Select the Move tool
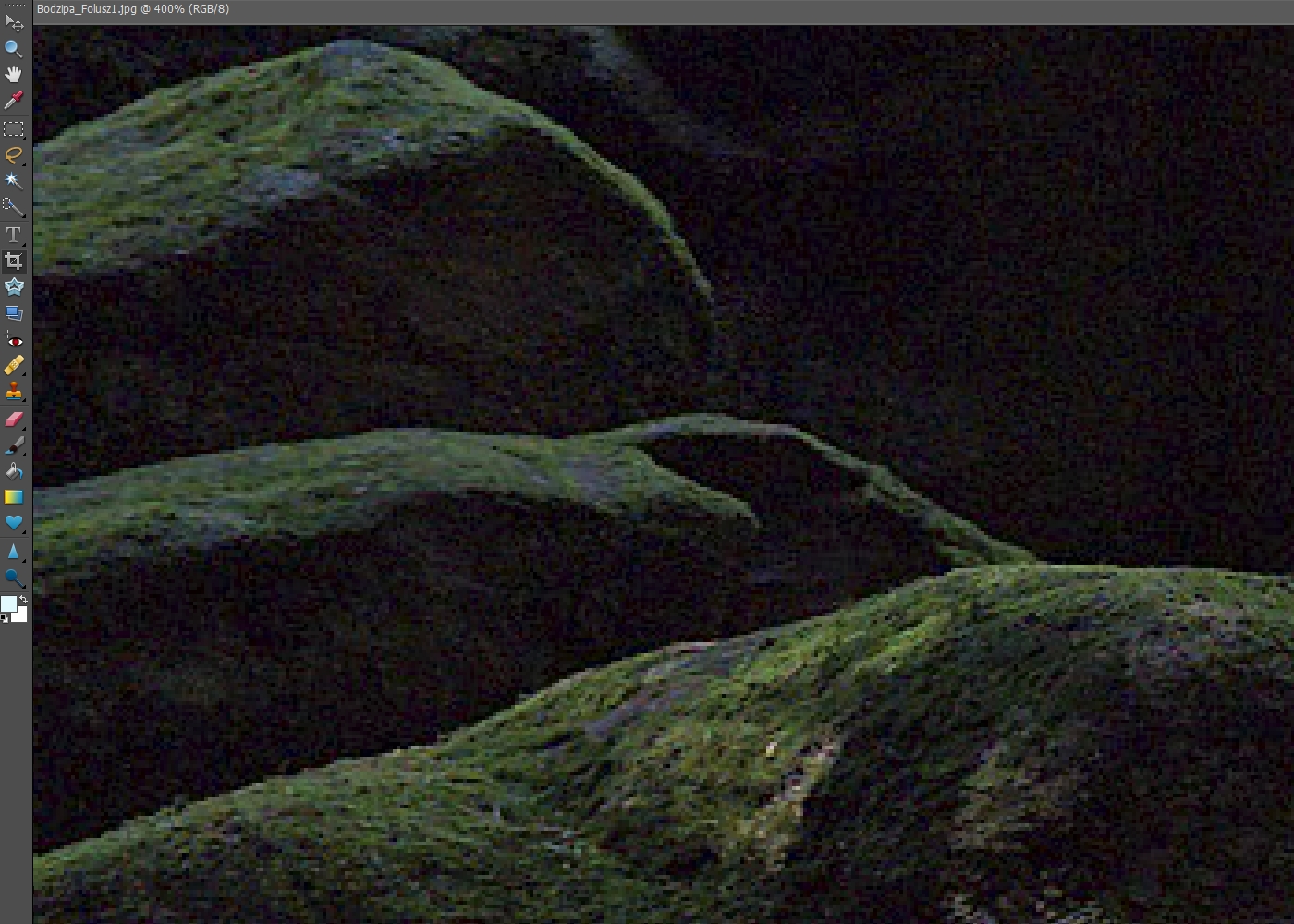Screen dimensions: 1294x924 pyautogui.click(x=13, y=22)
